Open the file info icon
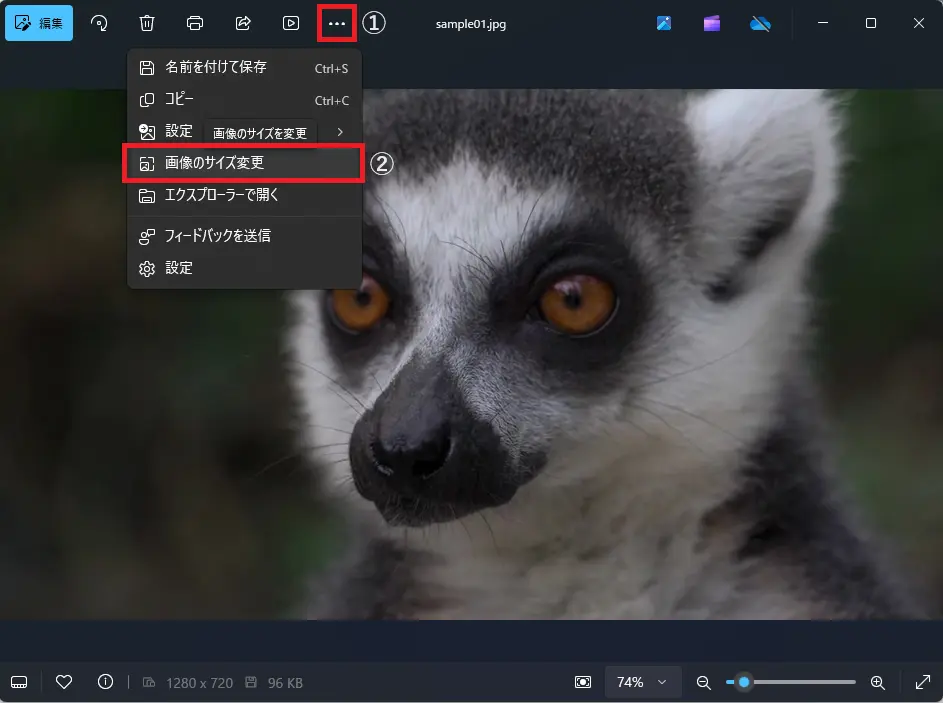The width and height of the screenshot is (943, 703). coord(105,682)
